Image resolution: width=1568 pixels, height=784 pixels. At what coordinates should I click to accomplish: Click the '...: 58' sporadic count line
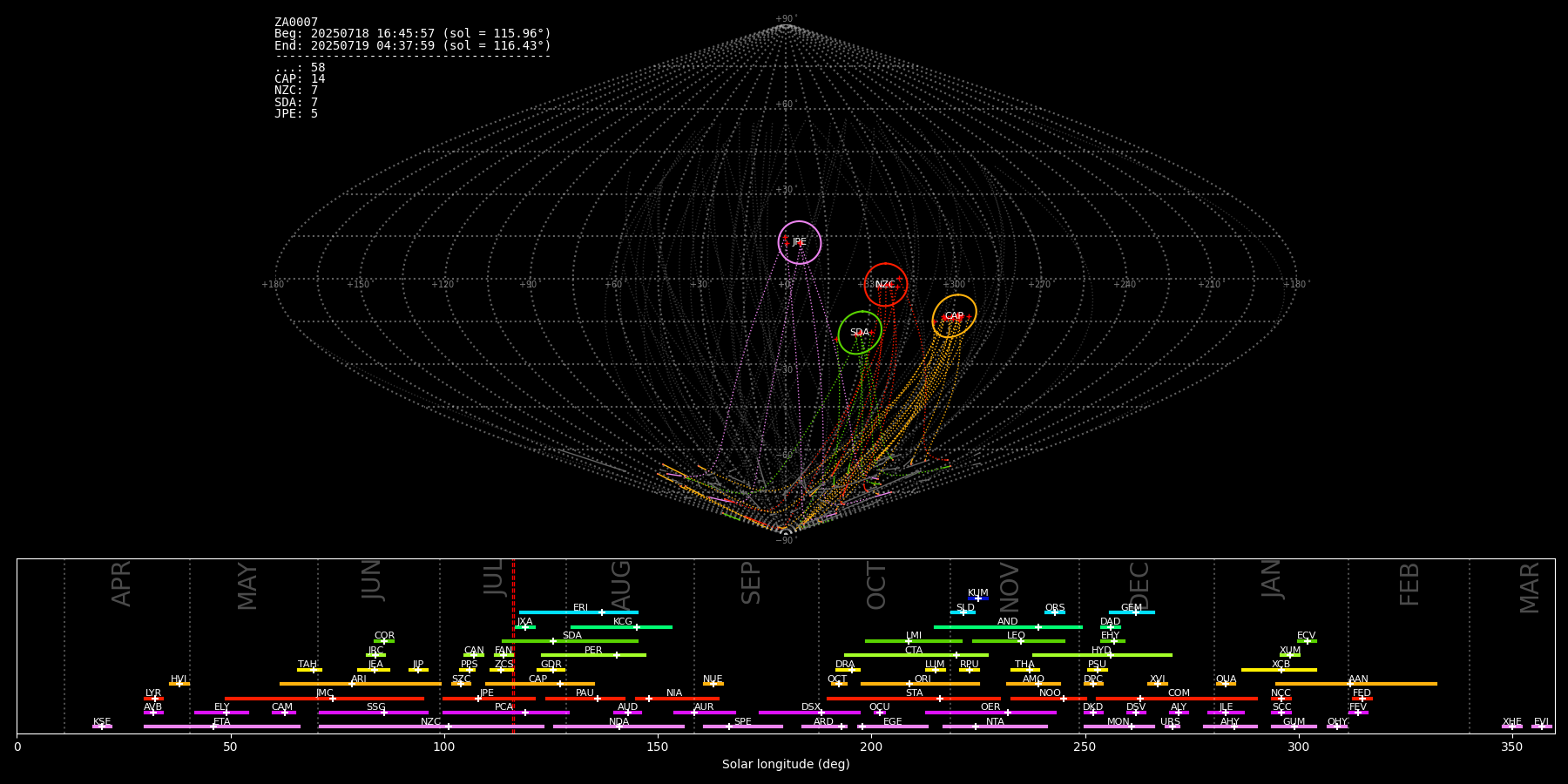pos(300,68)
